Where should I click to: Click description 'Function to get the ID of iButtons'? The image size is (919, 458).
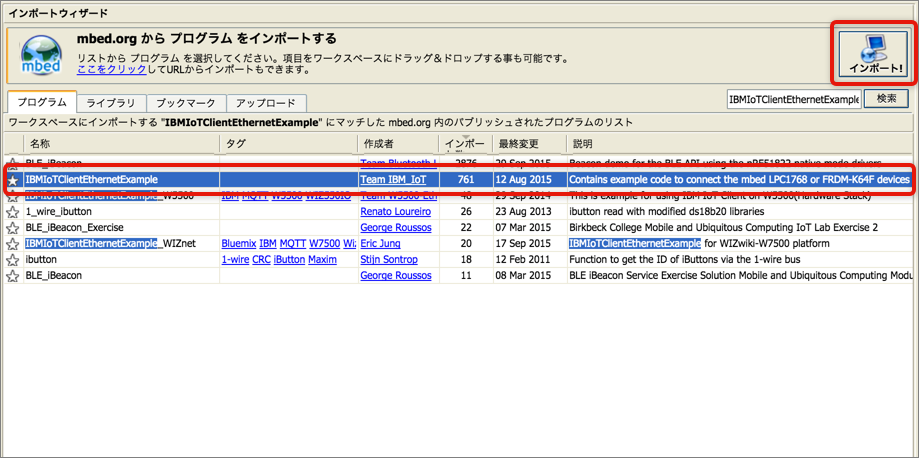685,259
